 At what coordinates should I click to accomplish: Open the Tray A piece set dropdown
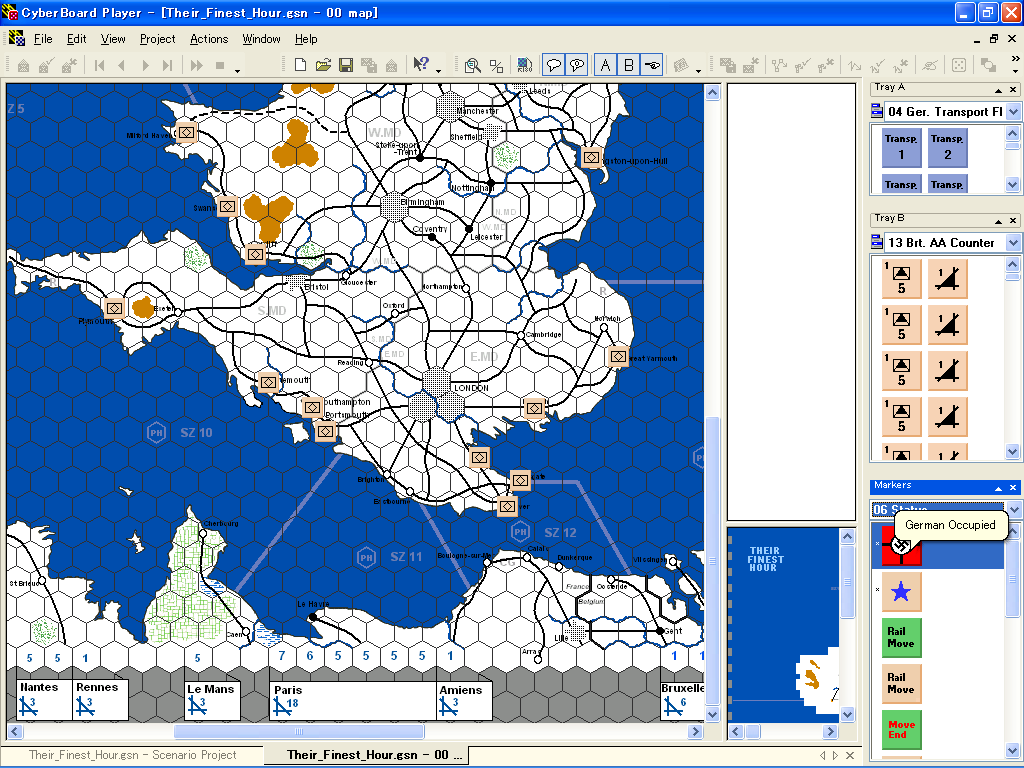1013,112
